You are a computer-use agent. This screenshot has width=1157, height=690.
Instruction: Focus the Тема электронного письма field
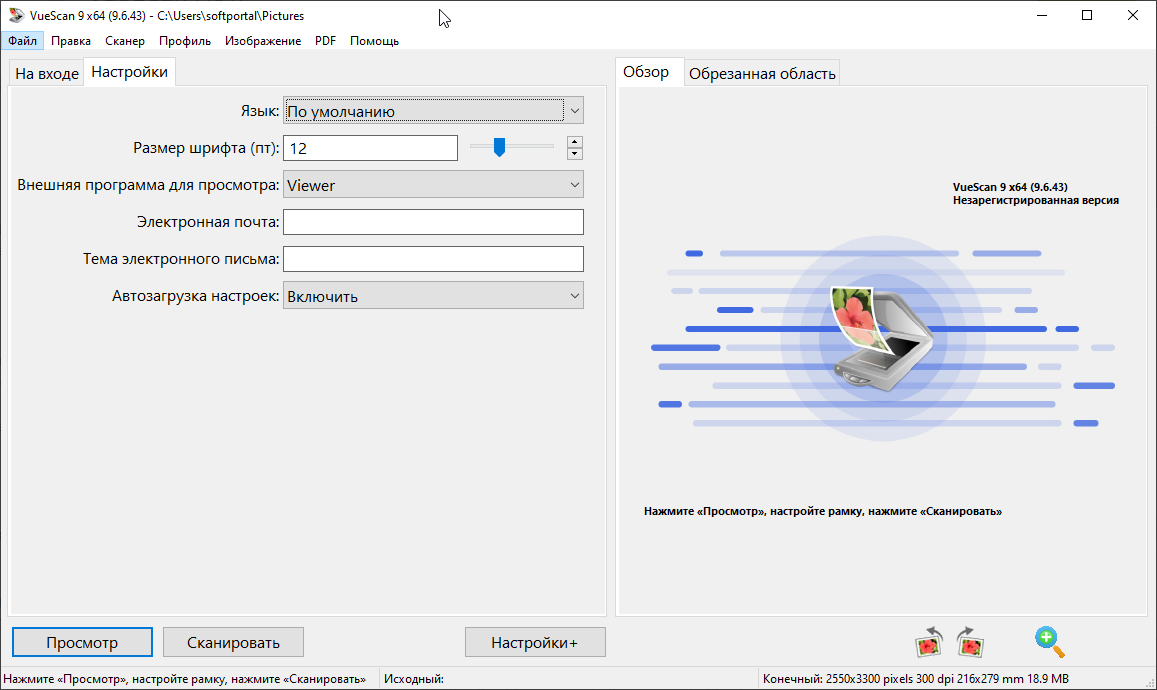[433, 258]
